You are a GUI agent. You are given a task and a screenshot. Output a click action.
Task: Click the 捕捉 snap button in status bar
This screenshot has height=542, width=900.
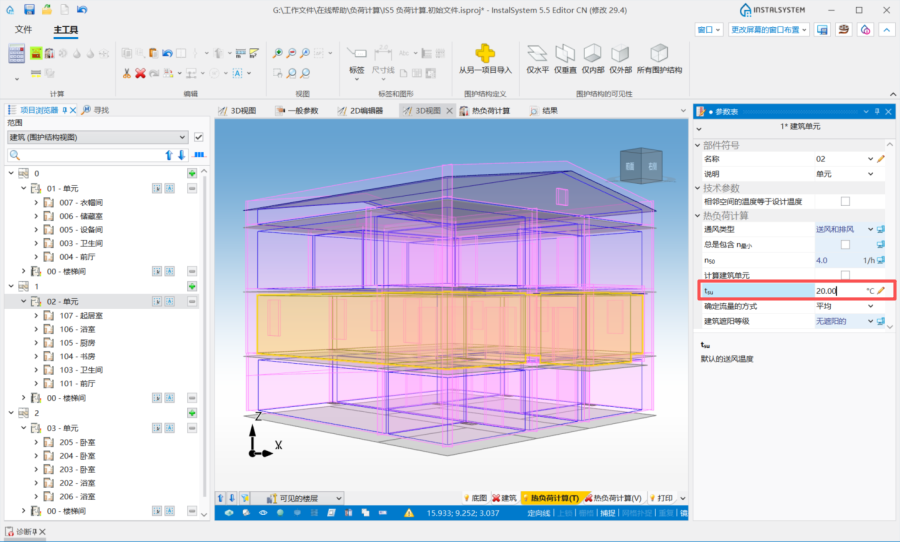608,513
